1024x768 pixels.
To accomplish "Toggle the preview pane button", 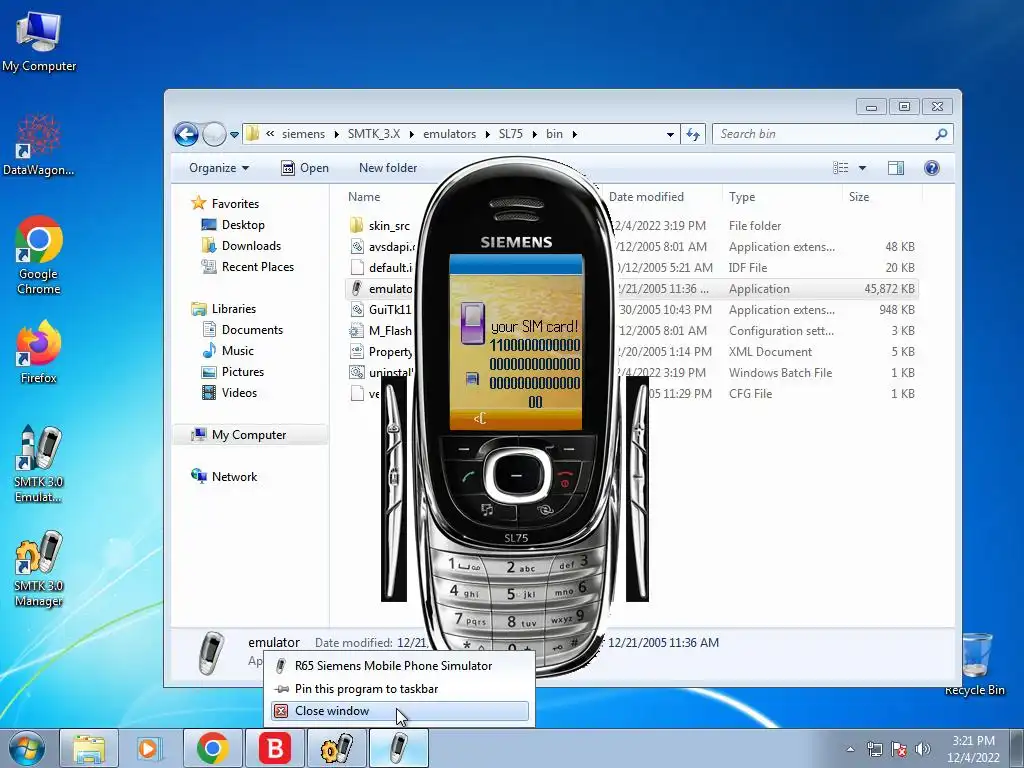I will (x=895, y=168).
